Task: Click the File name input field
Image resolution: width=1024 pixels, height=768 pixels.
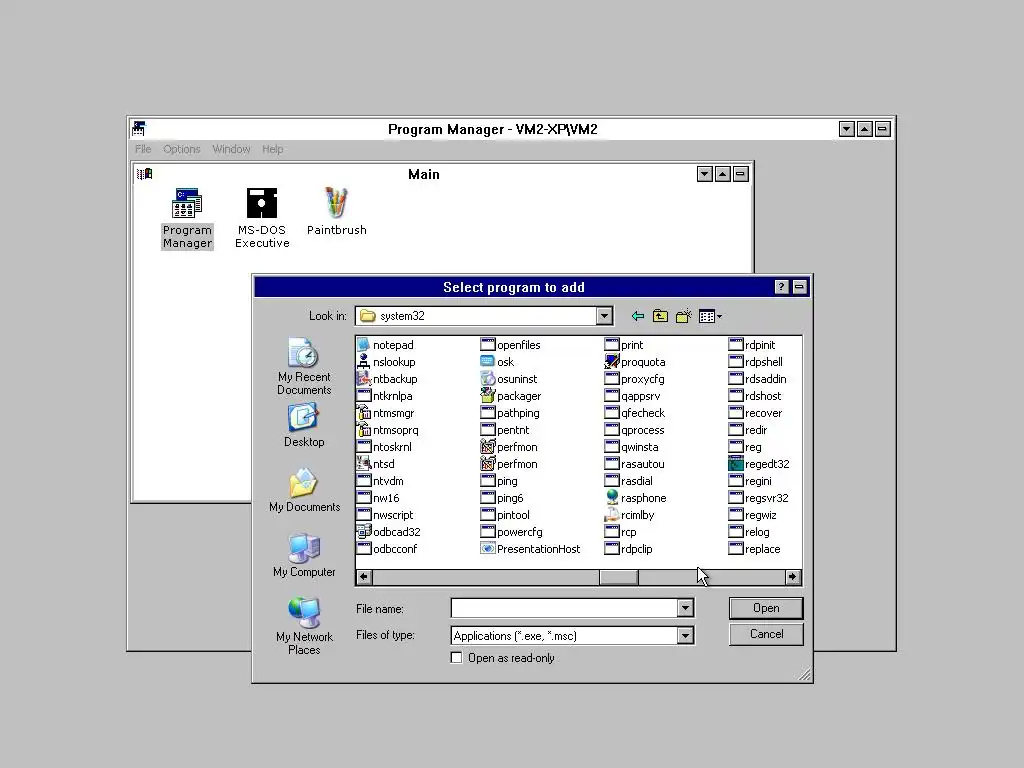Action: 564,609
